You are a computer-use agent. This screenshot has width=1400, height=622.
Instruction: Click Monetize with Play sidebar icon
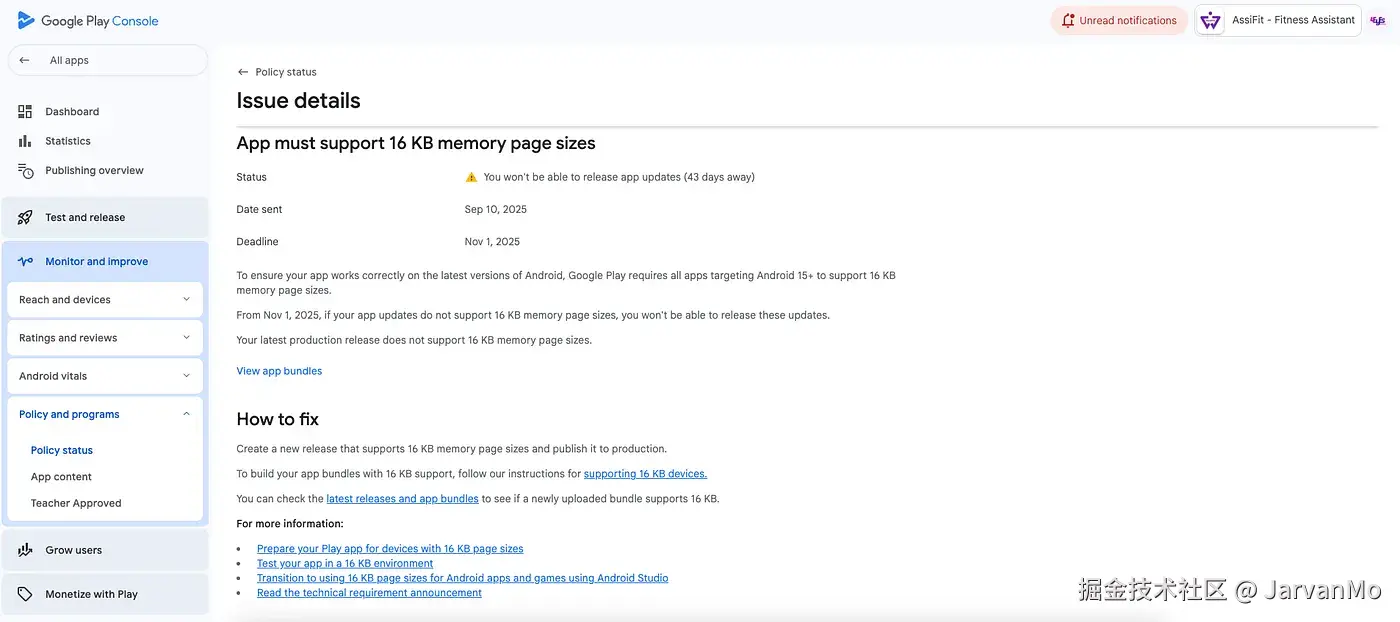click(x=24, y=593)
